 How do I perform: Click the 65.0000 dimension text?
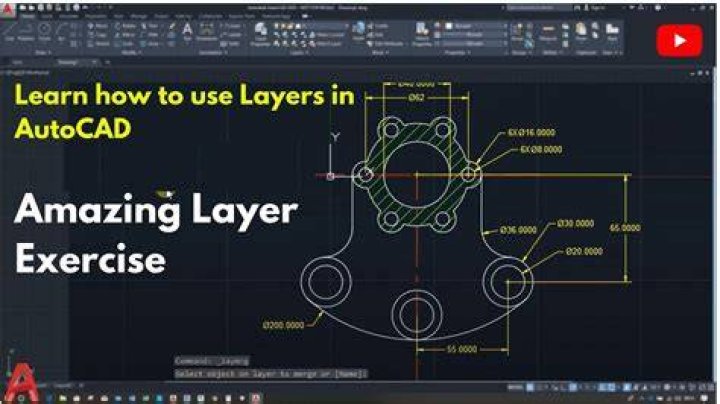pos(624,228)
